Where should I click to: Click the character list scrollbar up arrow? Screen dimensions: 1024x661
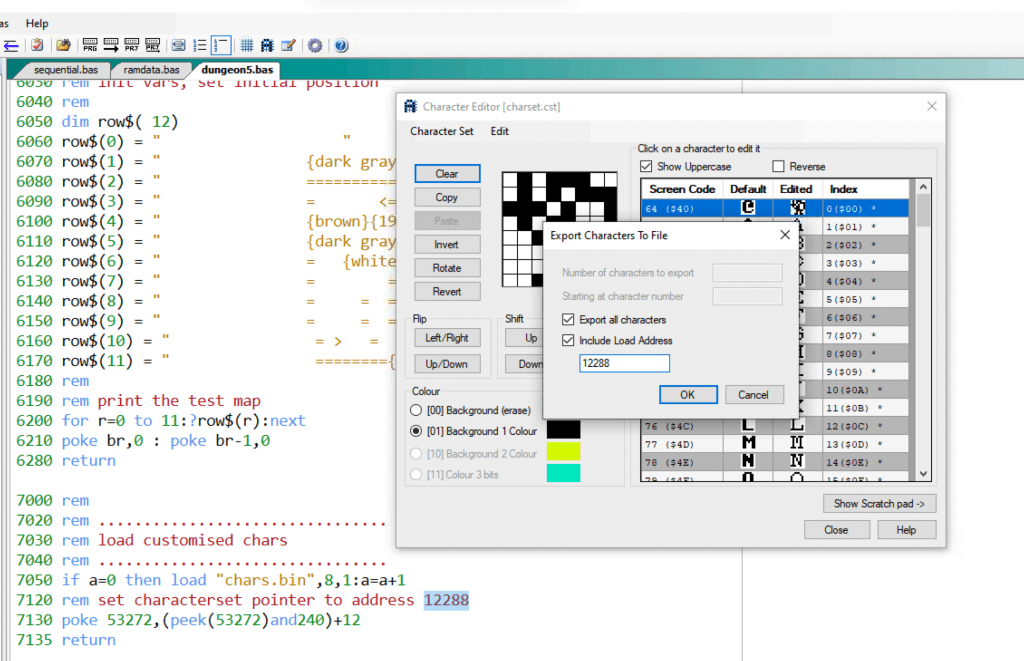coord(923,187)
